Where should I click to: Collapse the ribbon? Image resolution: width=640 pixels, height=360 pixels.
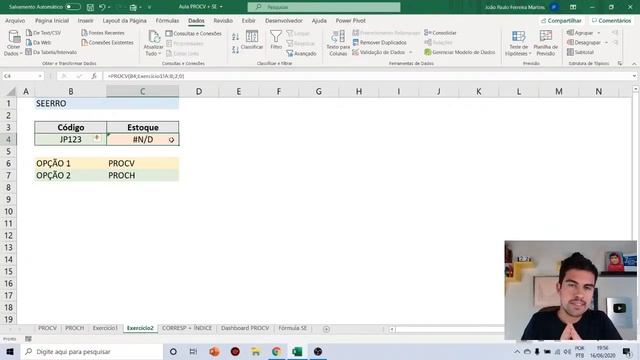click(x=634, y=64)
